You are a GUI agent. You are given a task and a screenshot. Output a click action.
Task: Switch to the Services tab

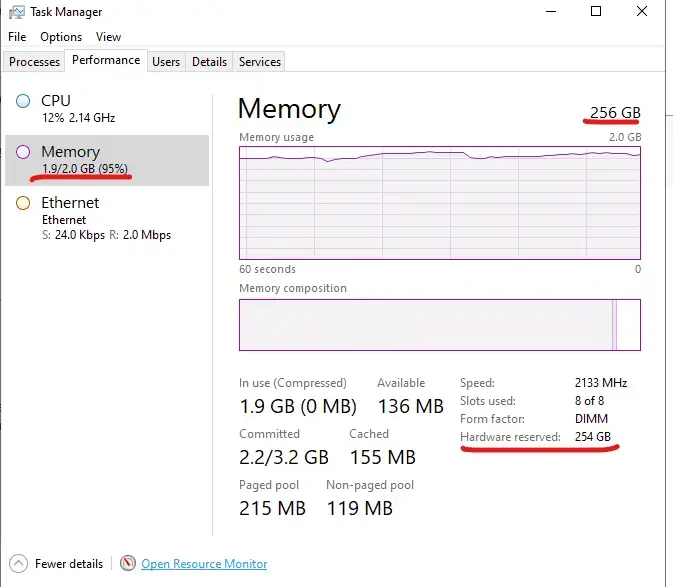pos(260,62)
